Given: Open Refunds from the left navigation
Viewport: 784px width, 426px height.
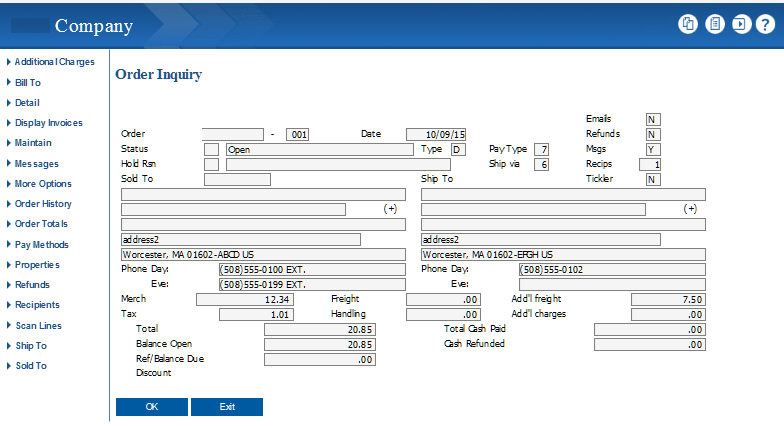Looking at the screenshot, I should click(x=32, y=285).
